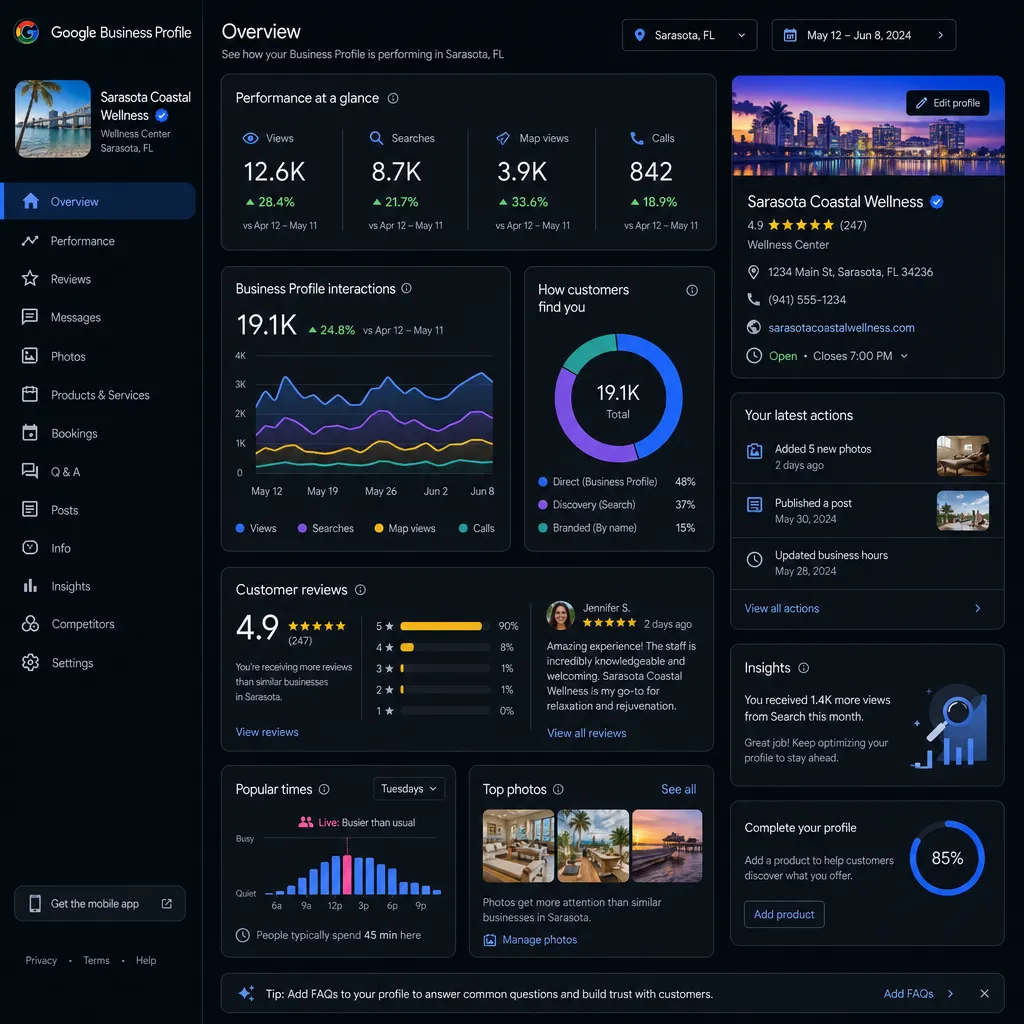Click the See all link in Top photos

point(679,789)
